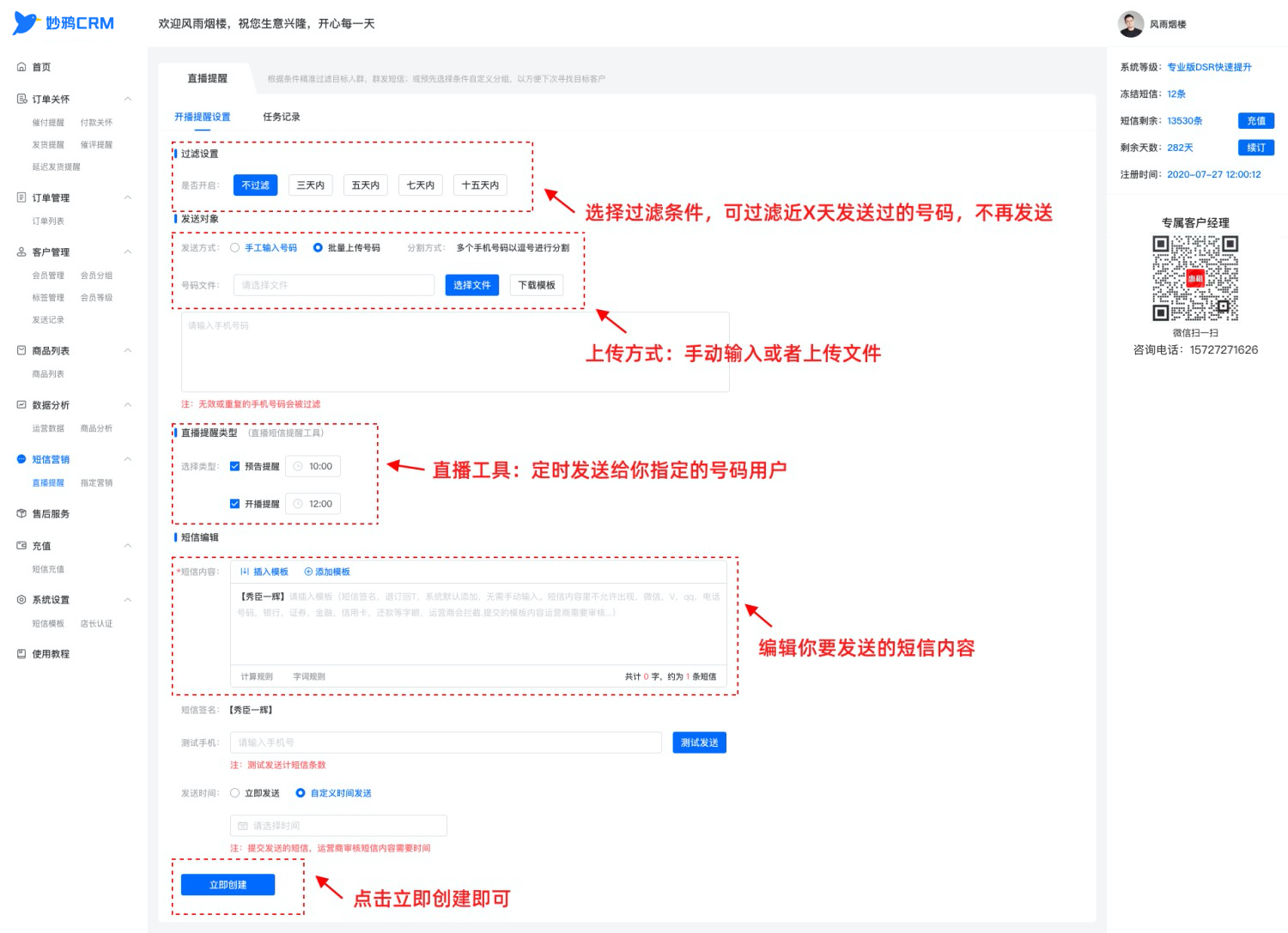1288x933 pixels.
Task: Select the 立即发送 radio option
Action: [x=234, y=793]
